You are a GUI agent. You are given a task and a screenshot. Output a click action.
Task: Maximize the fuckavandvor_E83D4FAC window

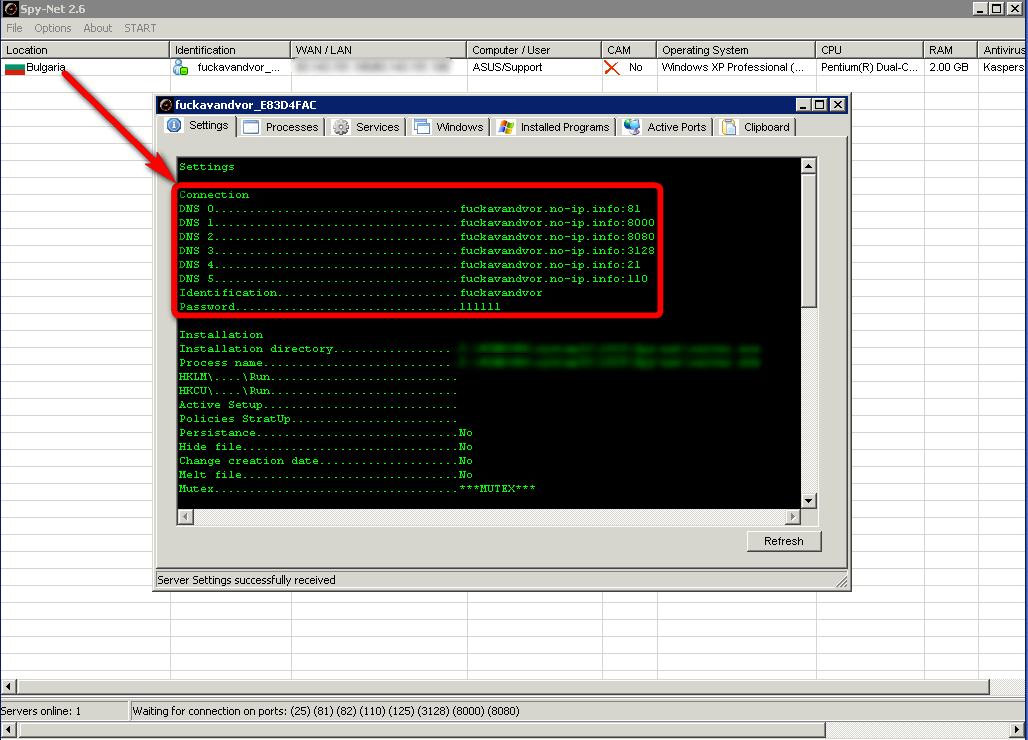click(x=820, y=105)
